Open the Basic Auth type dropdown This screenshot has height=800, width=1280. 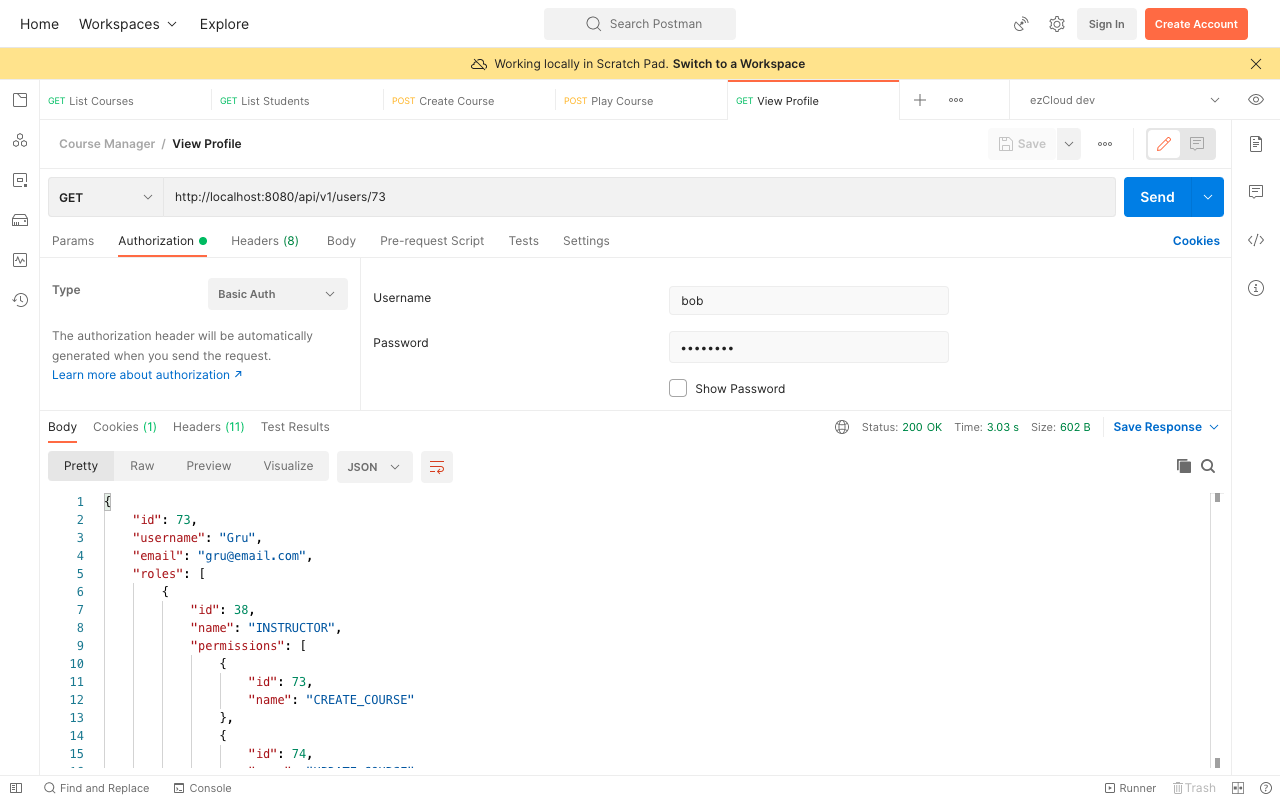[278, 294]
